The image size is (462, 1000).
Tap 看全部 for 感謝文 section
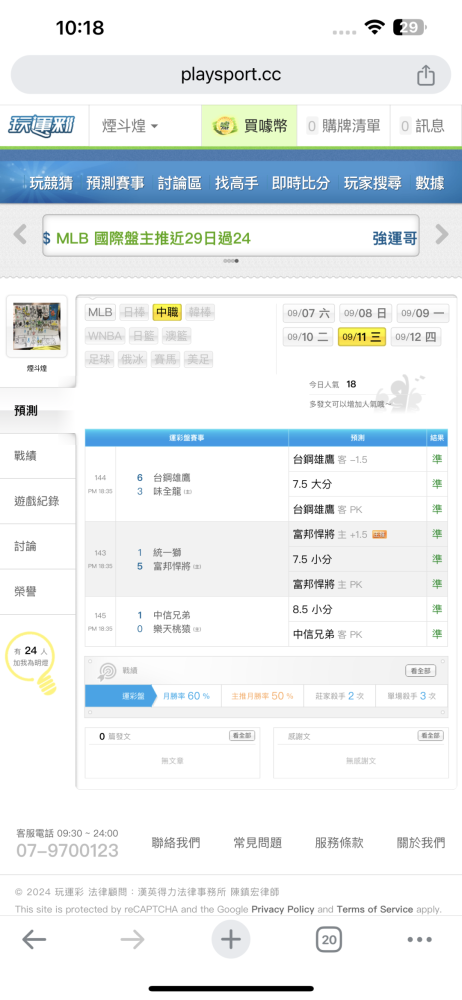tap(431, 735)
